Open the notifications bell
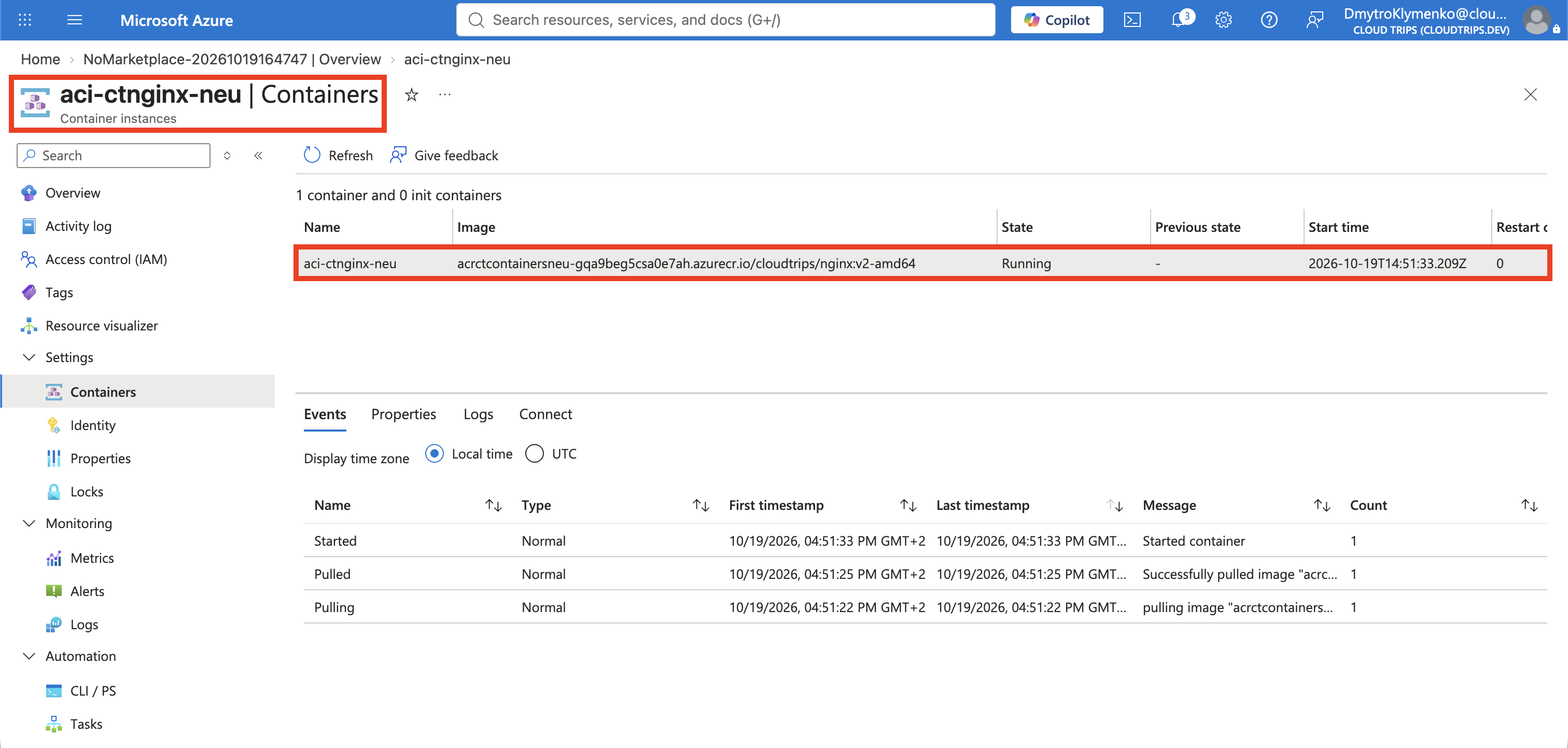 pyautogui.click(x=1179, y=20)
